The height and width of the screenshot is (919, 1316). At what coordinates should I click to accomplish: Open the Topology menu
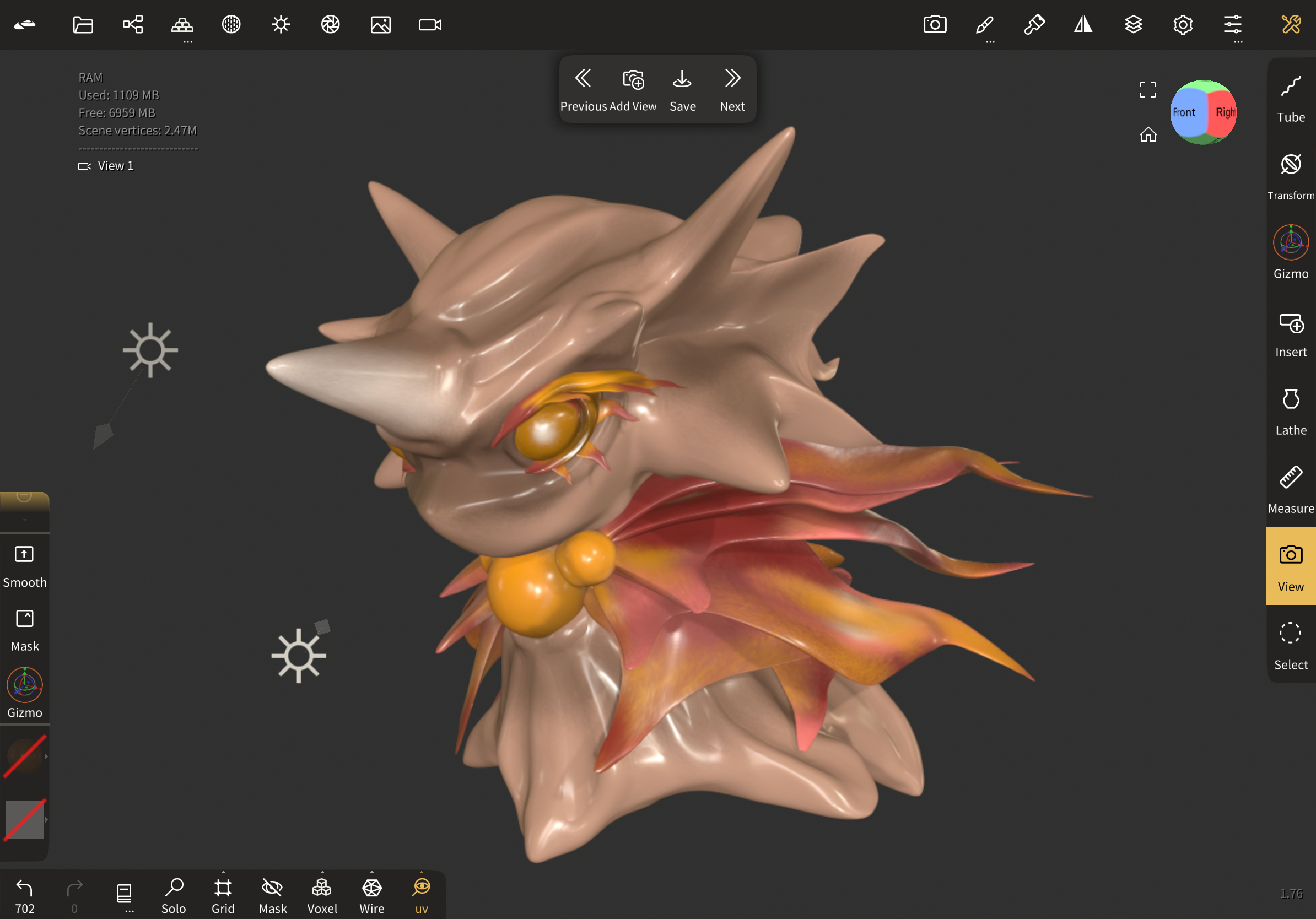pos(182,25)
